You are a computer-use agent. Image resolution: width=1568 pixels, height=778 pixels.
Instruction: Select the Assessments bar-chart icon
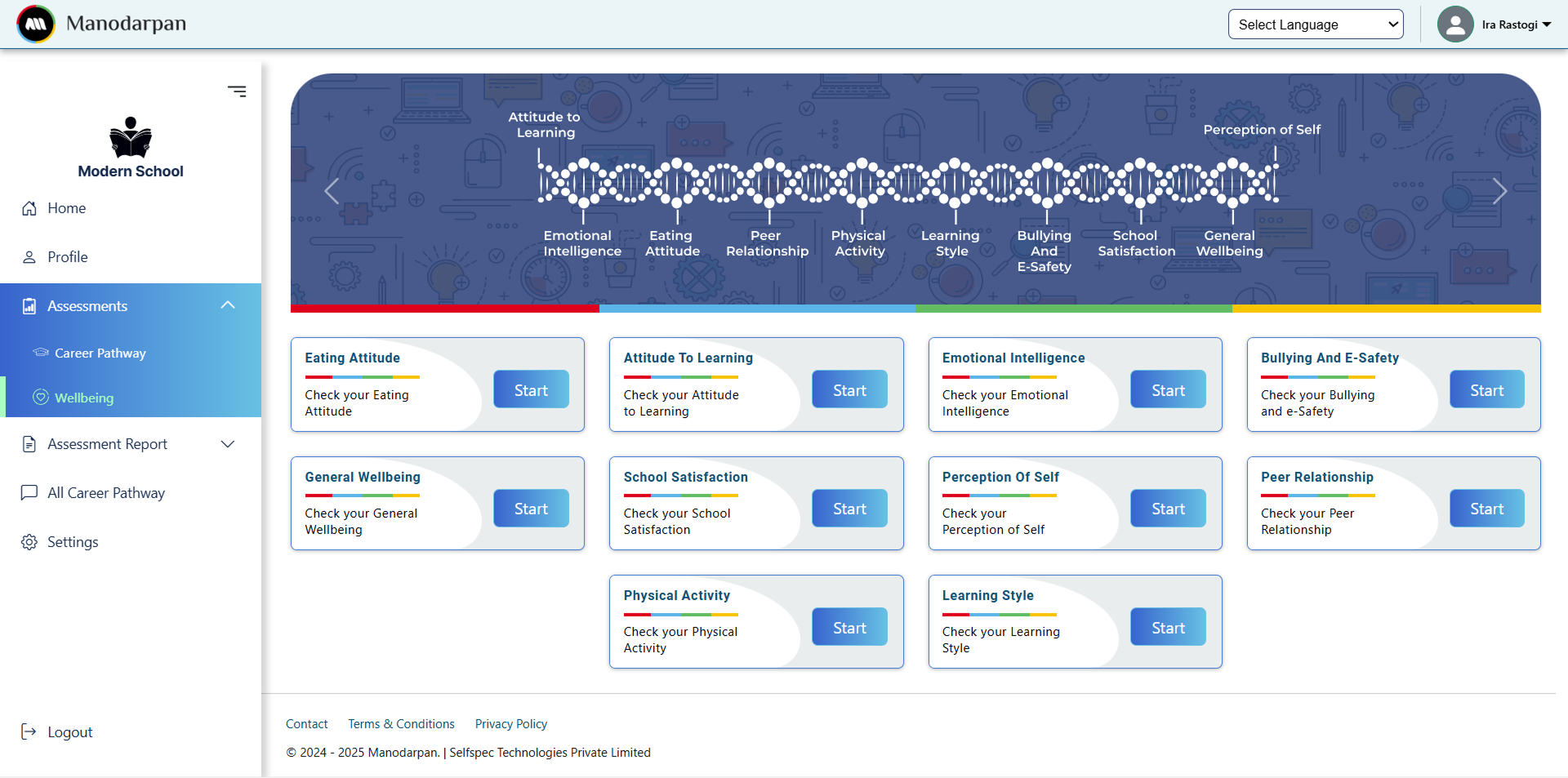(x=29, y=305)
